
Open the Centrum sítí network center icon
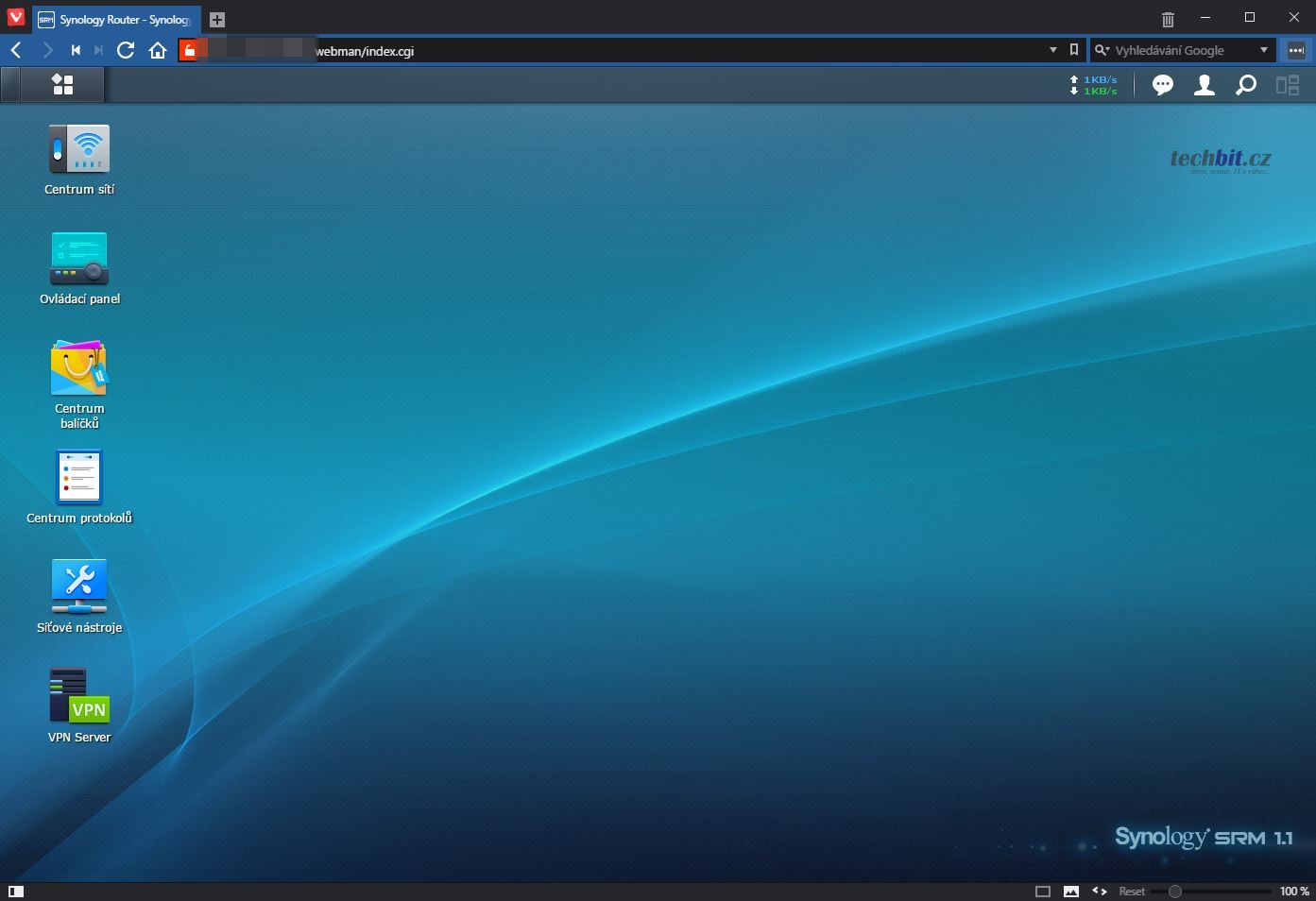(79, 149)
